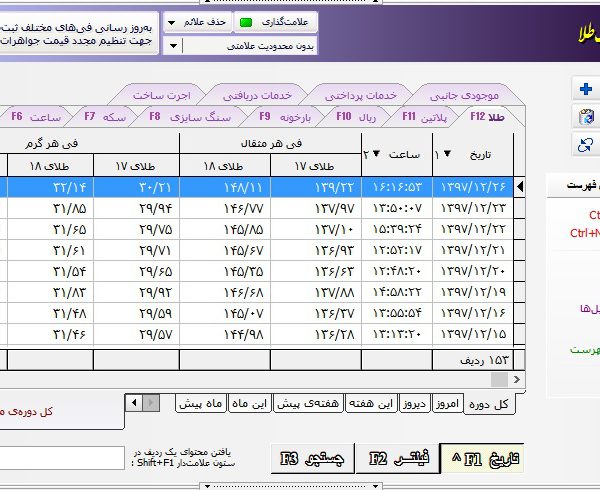The height and width of the screenshot is (490, 600).
Task: Switch to the پلاتین F11 tab
Action: (424, 117)
